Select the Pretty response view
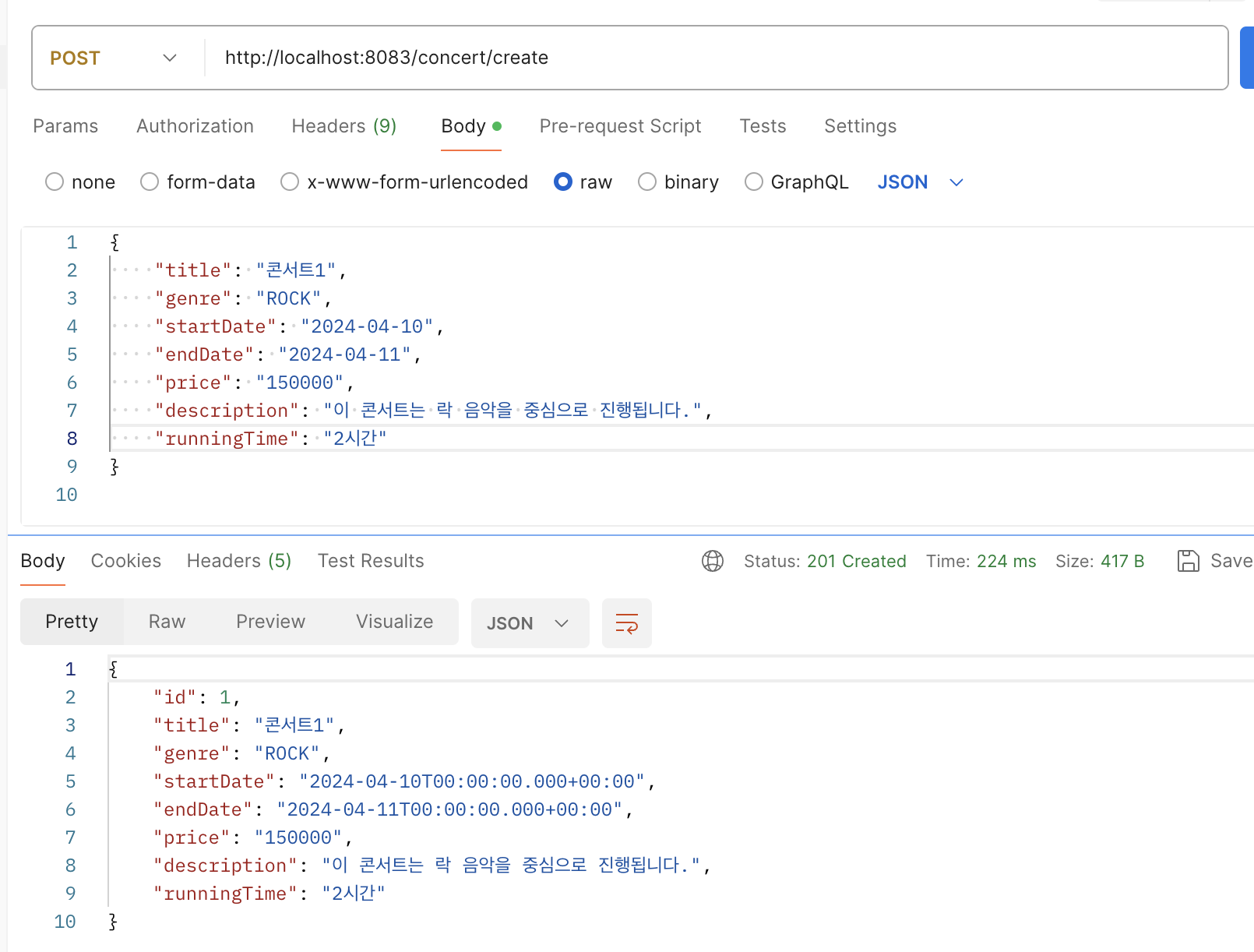1254x952 pixels. tap(72, 622)
